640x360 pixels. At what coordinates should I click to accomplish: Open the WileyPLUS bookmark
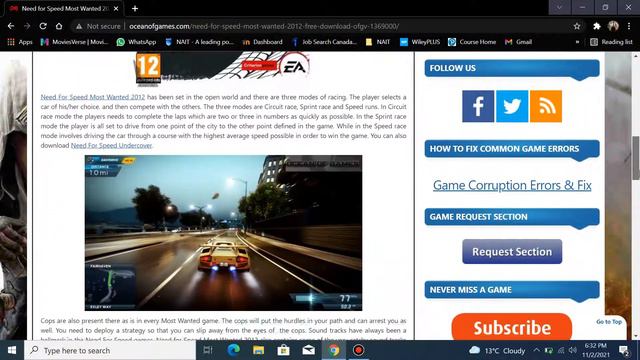(x=420, y=42)
